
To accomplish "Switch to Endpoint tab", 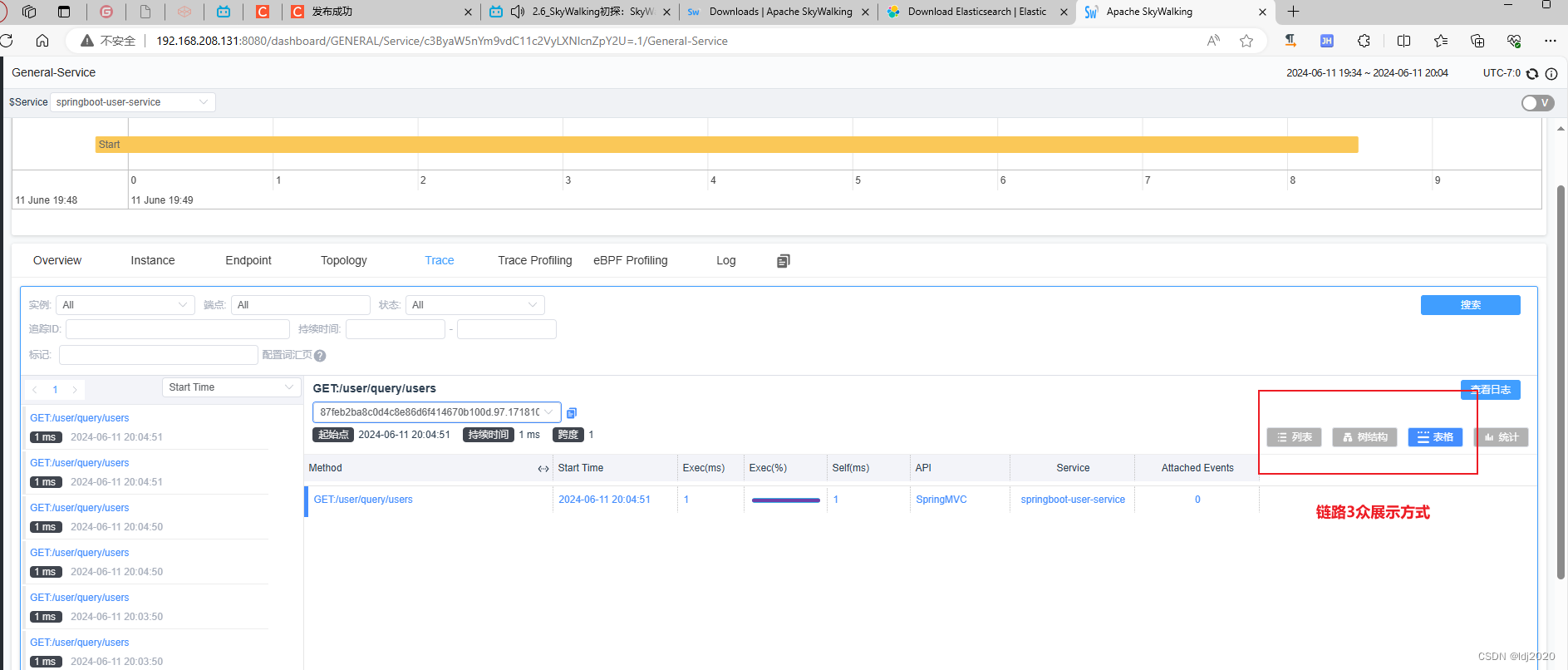I will 248,260.
